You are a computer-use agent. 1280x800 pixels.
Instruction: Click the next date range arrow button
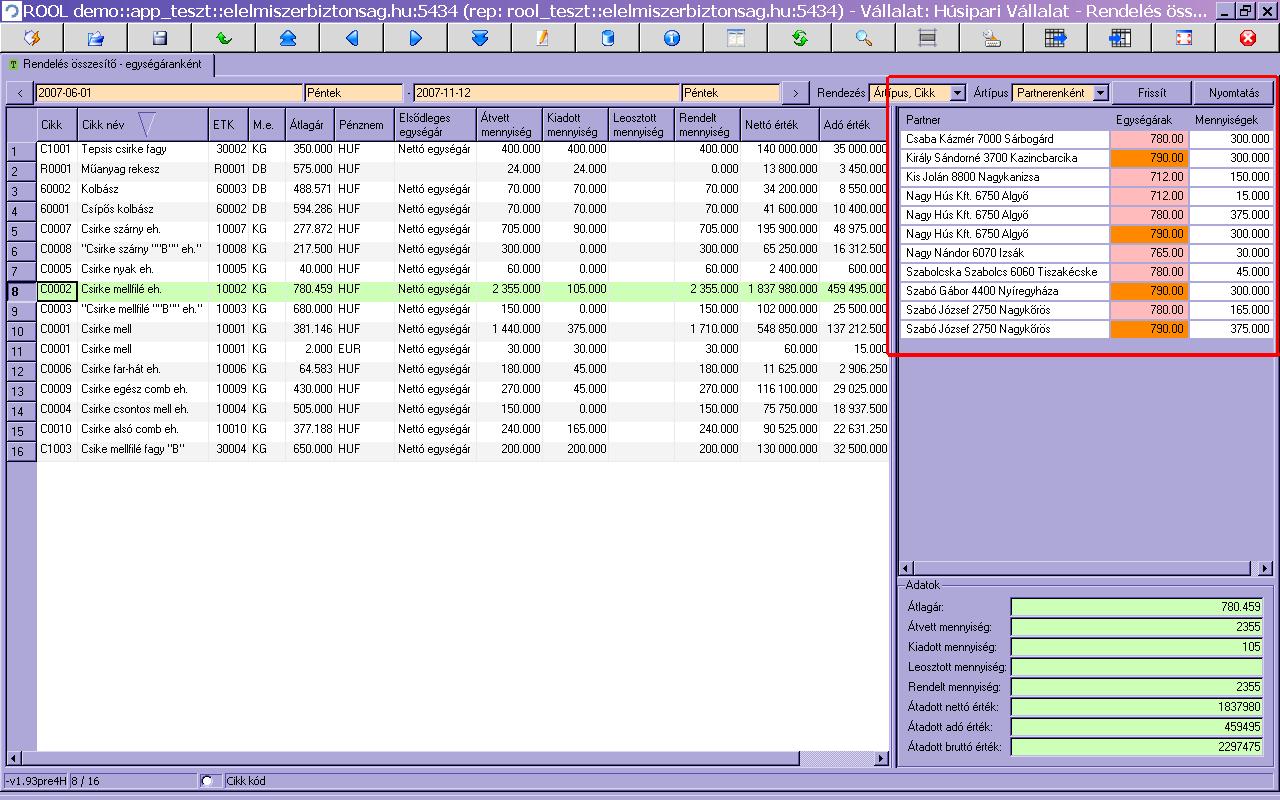click(x=795, y=93)
